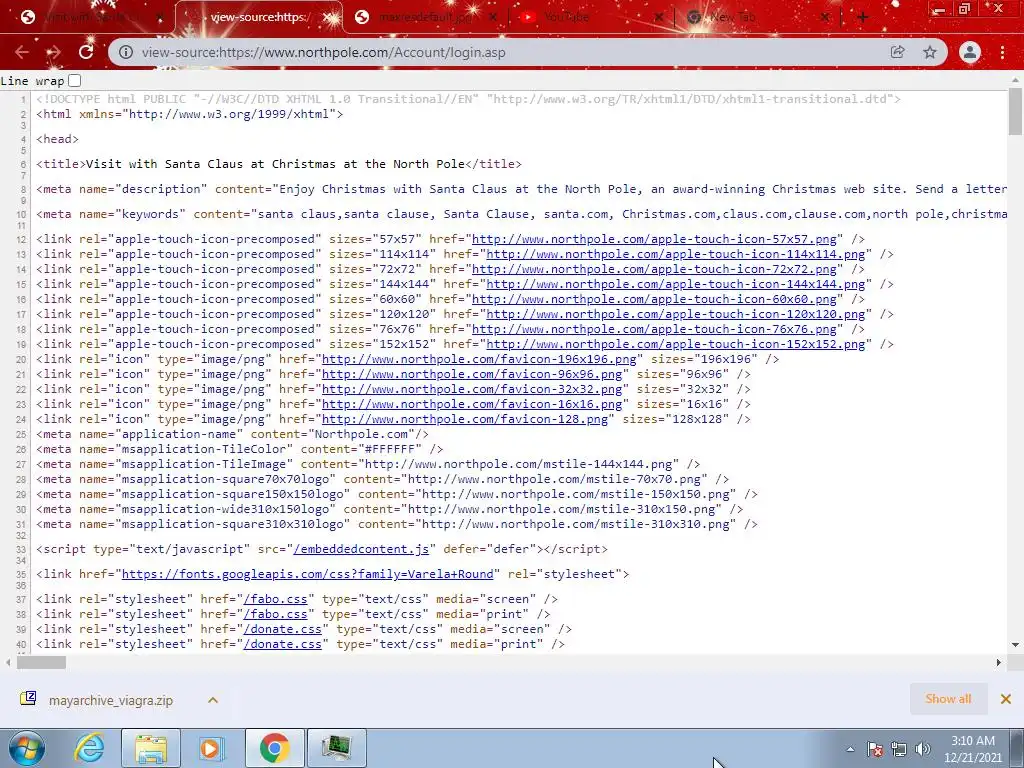Go forward to the next page

point(54,52)
